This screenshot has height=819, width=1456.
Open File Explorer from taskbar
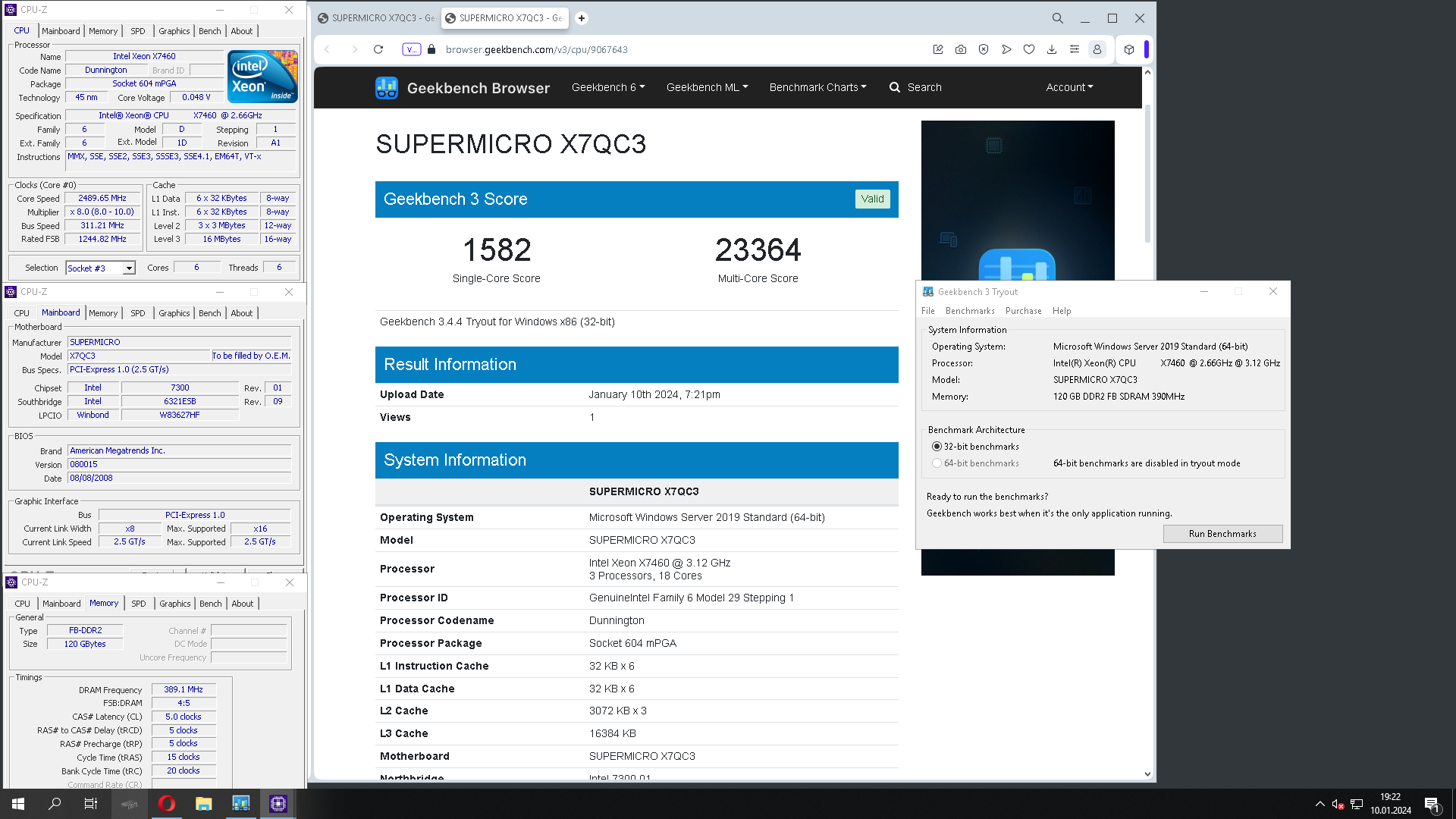click(203, 804)
